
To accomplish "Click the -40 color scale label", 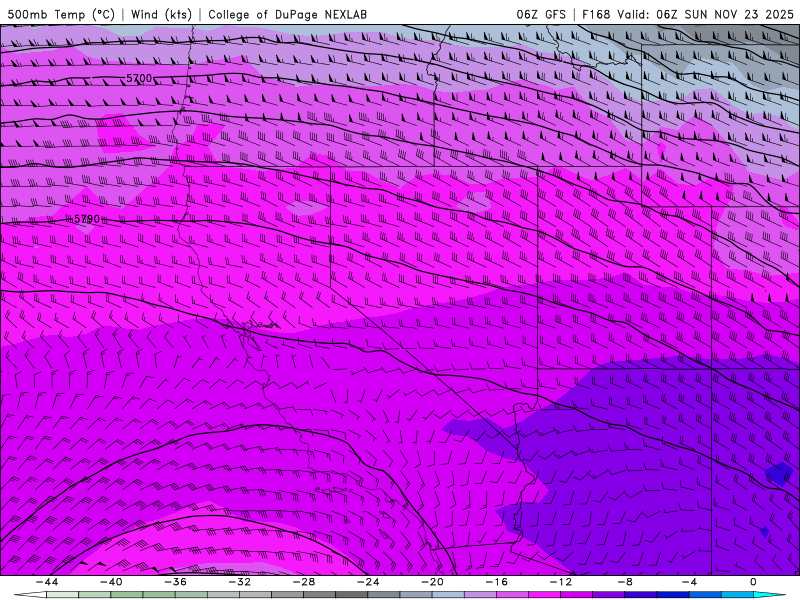I will 111,582.
